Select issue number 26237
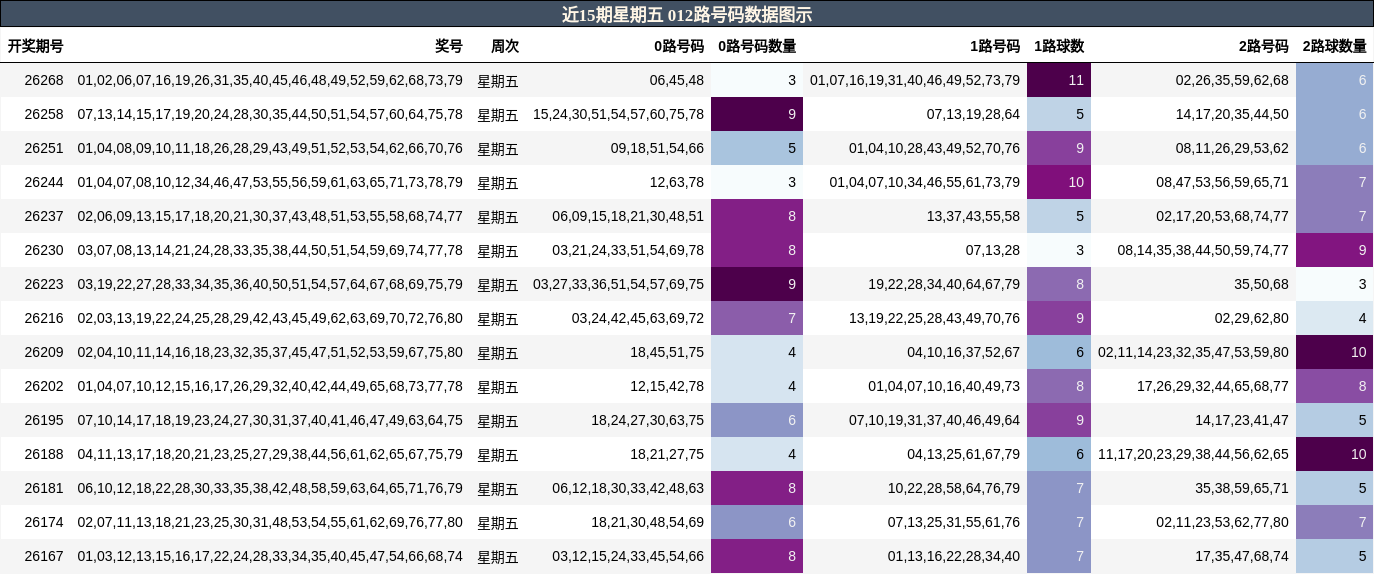 (x=44, y=216)
